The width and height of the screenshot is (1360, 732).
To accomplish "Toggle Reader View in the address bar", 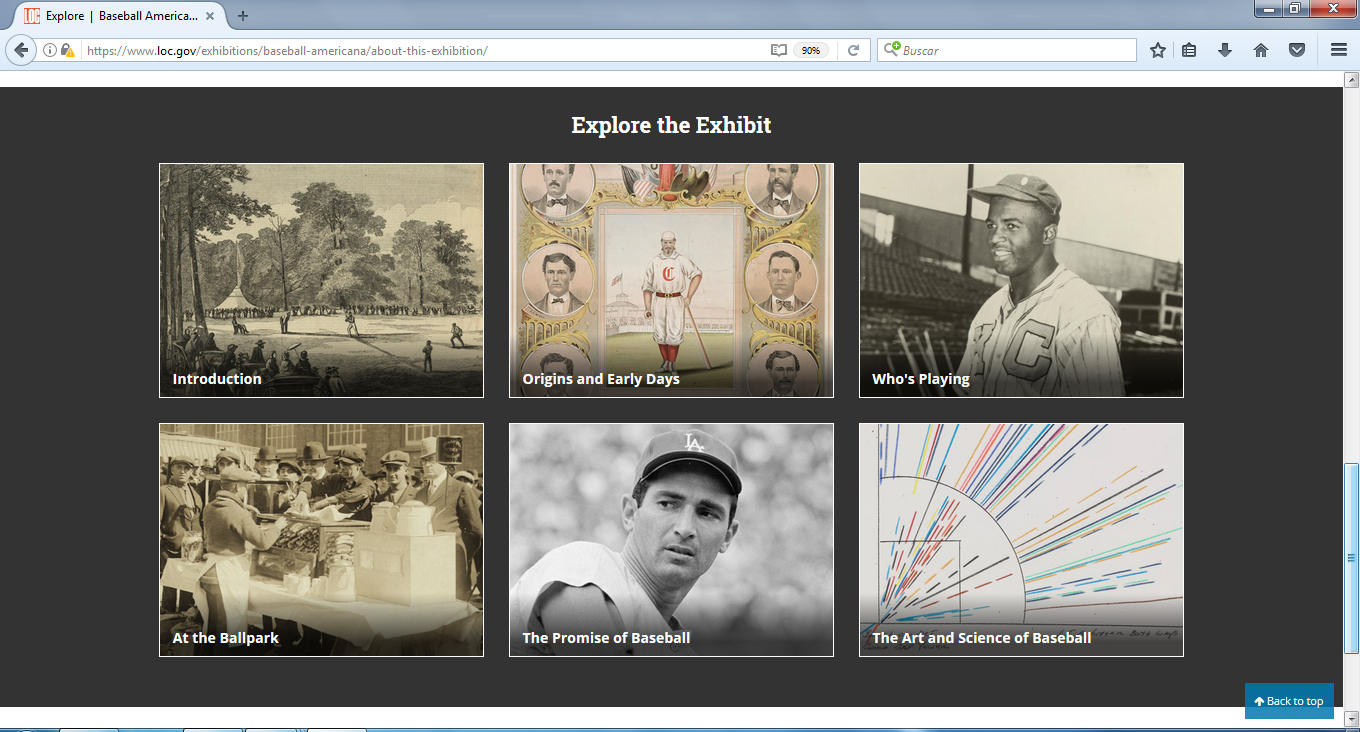I will pos(779,50).
